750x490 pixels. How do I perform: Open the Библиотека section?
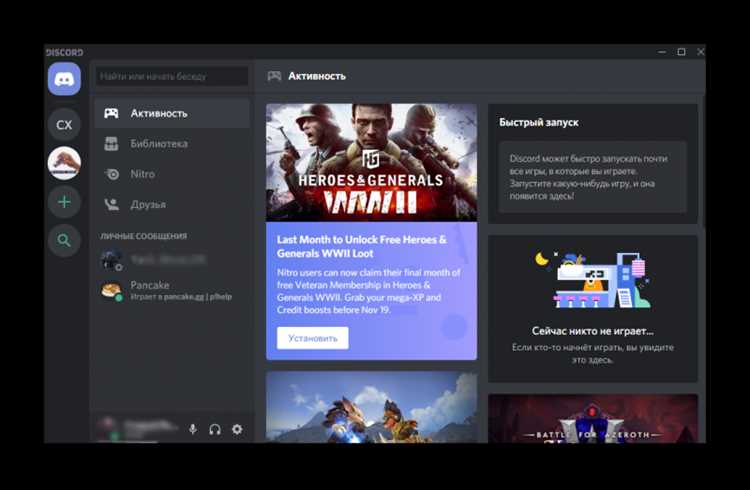point(172,144)
